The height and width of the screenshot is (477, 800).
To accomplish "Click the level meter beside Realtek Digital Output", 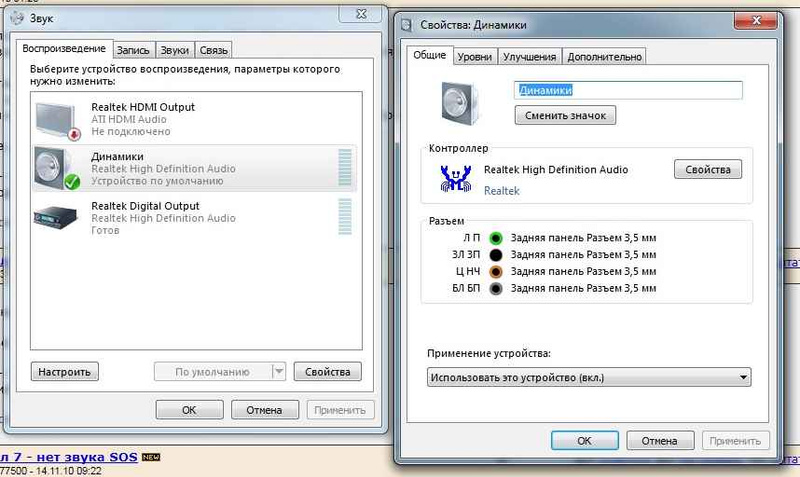I will click(345, 216).
